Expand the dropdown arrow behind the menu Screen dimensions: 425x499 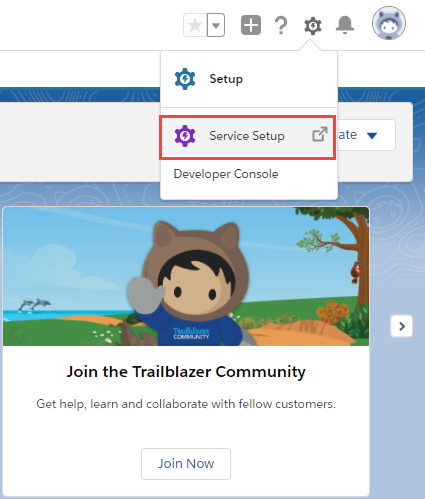tap(372, 135)
